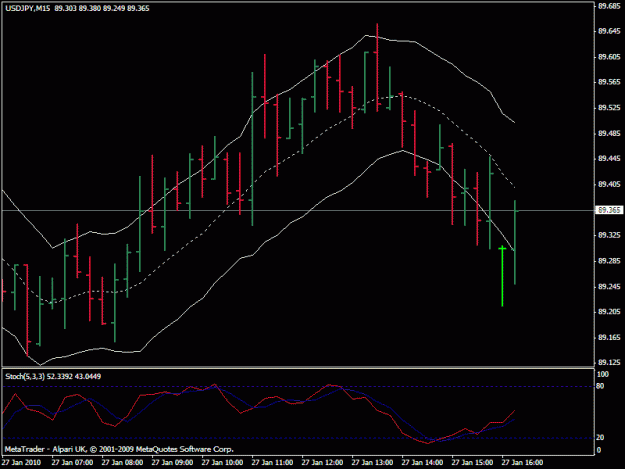Click the tallest red bar at 13:00 peak
Viewport: 625px width, 469px height.
(377, 67)
